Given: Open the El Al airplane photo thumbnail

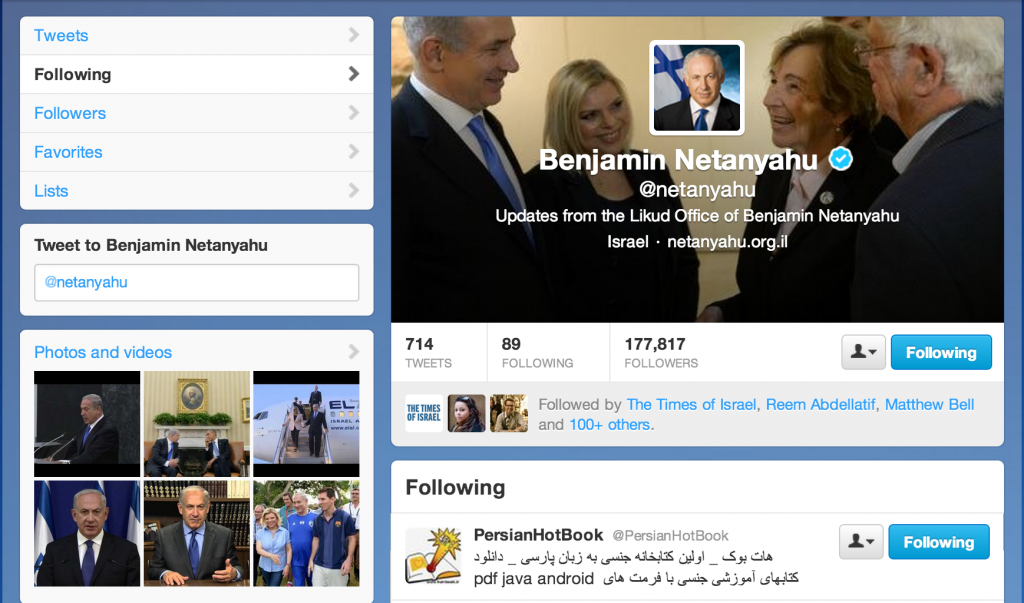Looking at the screenshot, I should pyautogui.click(x=306, y=424).
